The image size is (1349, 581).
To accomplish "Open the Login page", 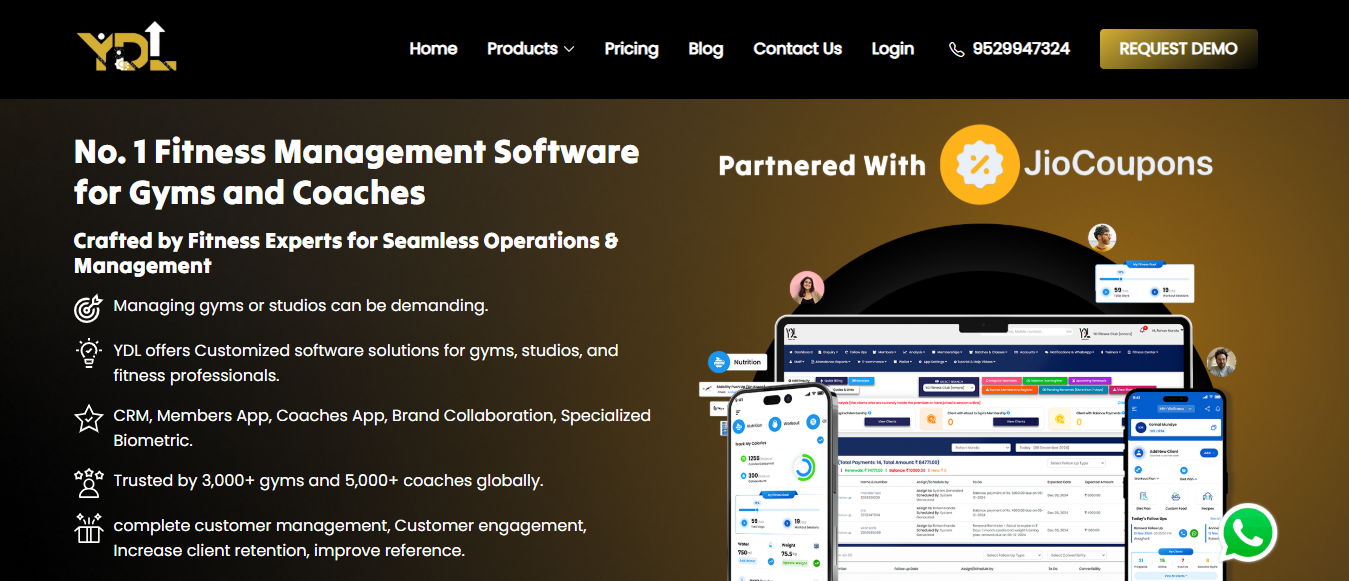I will pyautogui.click(x=892, y=48).
